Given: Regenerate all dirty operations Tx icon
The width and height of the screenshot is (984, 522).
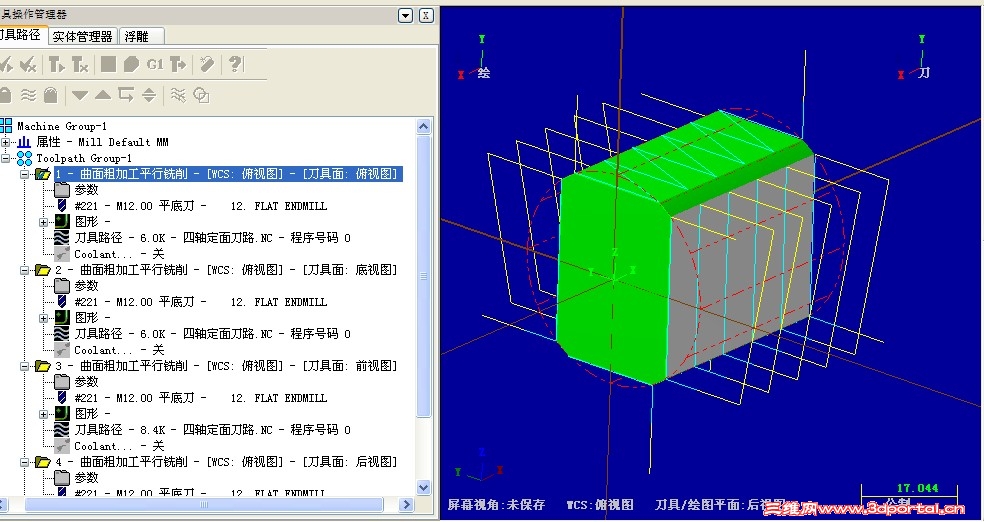Looking at the screenshot, I should pos(80,64).
